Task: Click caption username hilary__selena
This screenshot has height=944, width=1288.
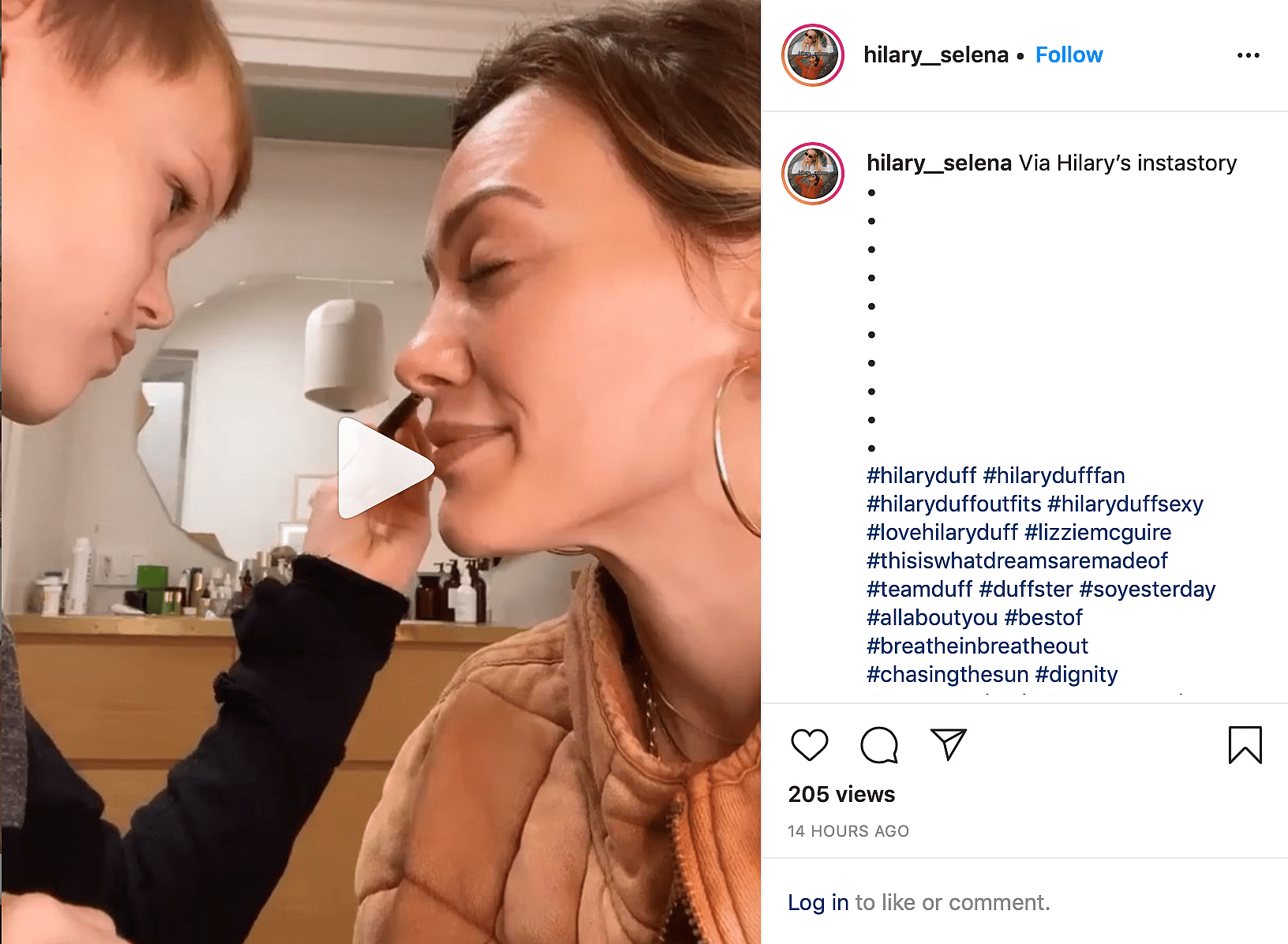Action: click(x=938, y=163)
